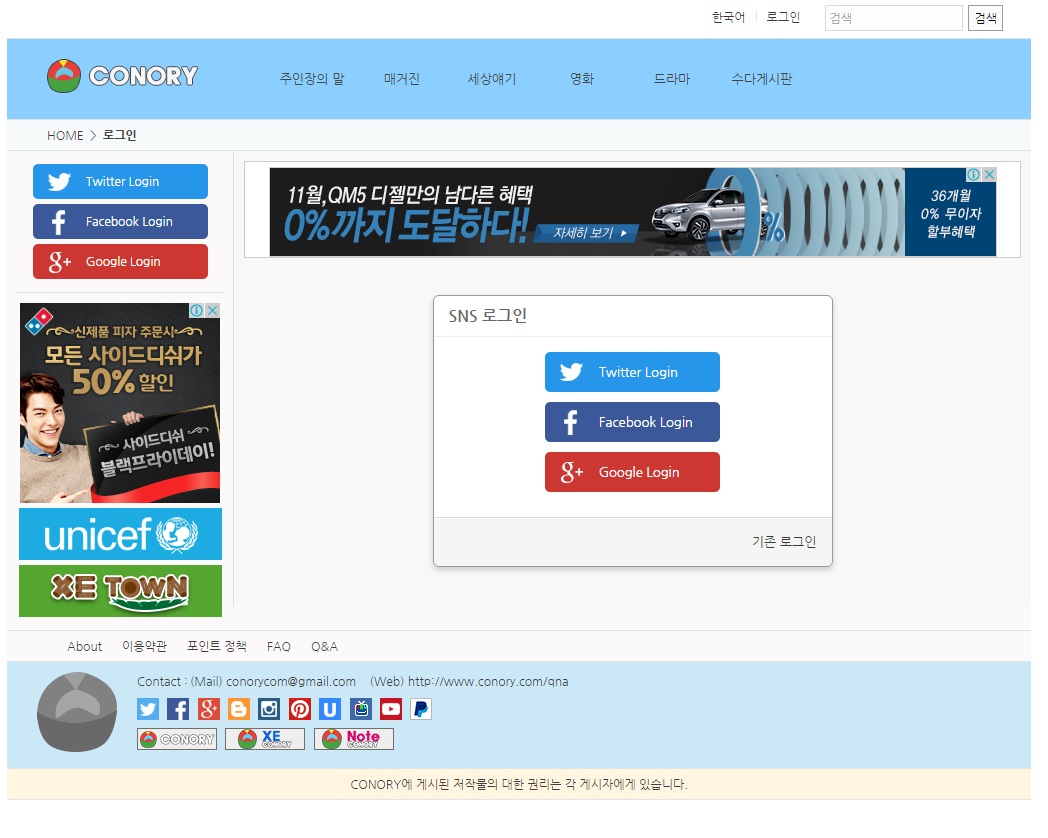This screenshot has width=1048, height=838.
Task: Click the search input field
Action: tap(893, 18)
